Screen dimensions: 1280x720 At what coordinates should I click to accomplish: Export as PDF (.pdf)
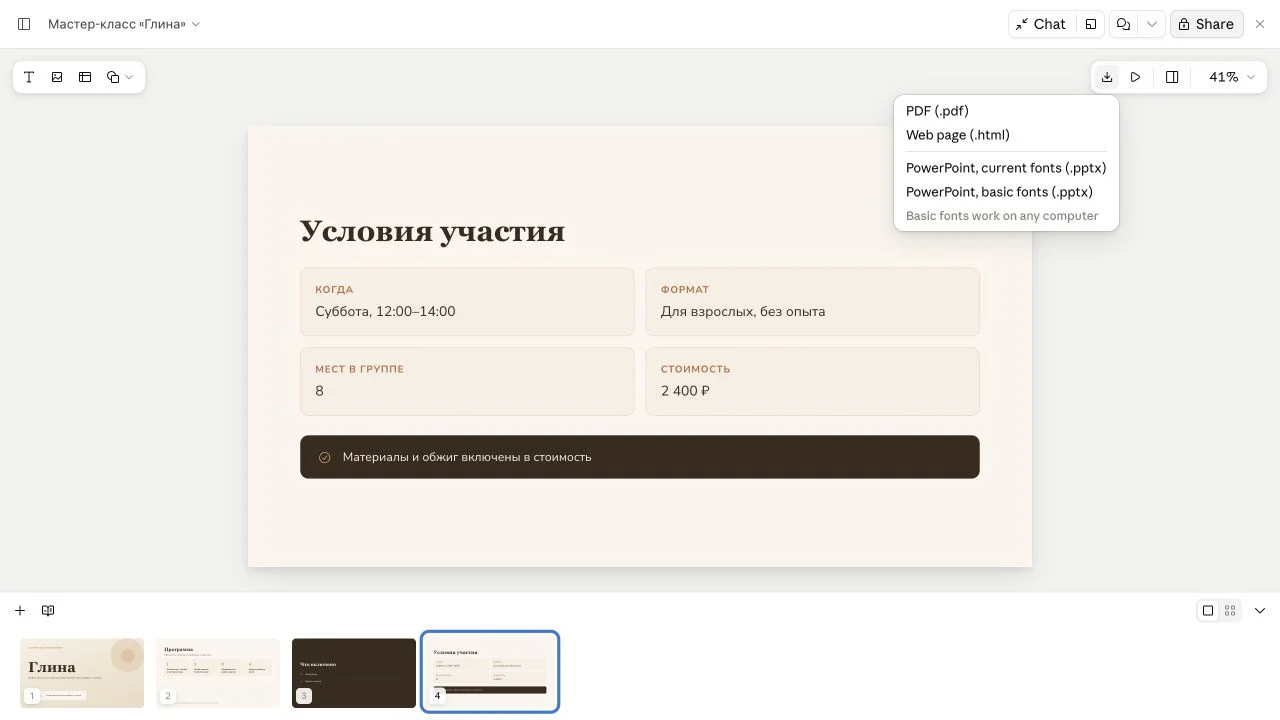coord(1006,111)
